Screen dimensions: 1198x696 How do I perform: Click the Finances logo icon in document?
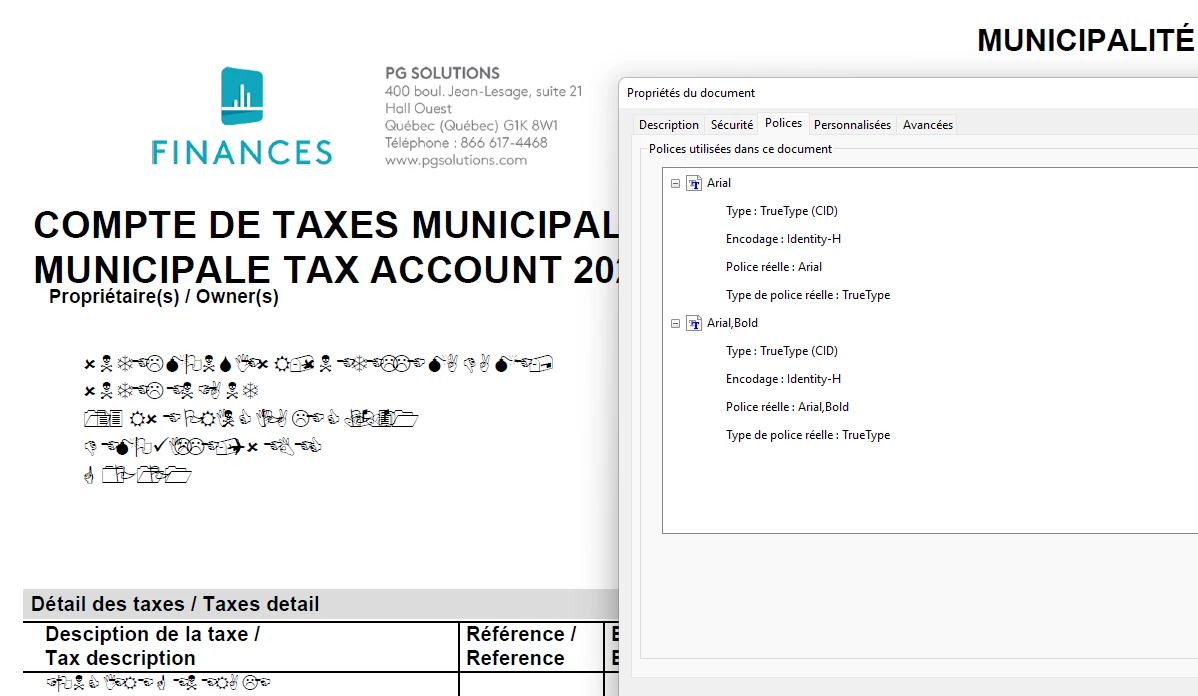(242, 96)
